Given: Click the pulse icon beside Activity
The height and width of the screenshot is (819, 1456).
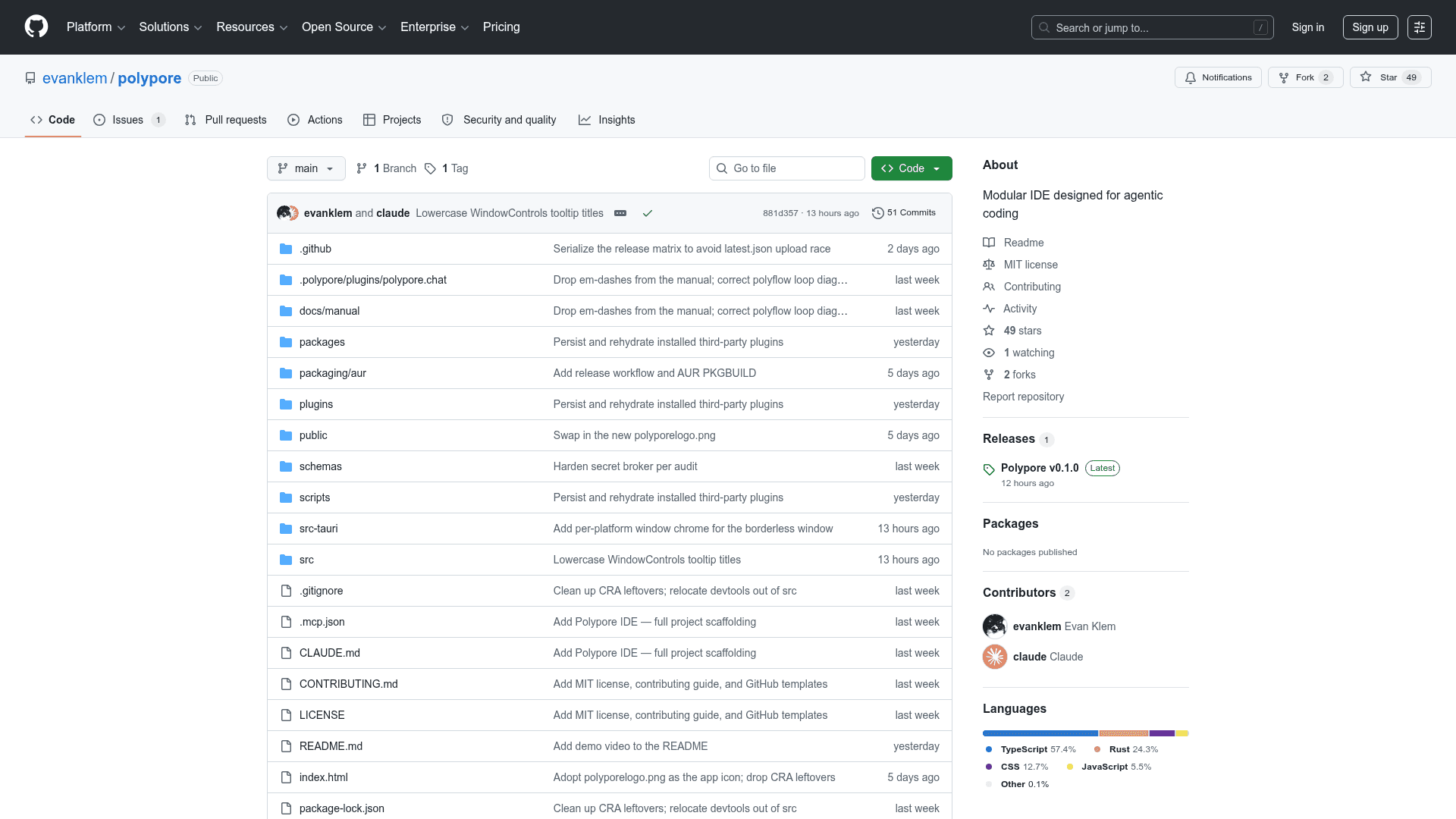Looking at the screenshot, I should tap(989, 309).
